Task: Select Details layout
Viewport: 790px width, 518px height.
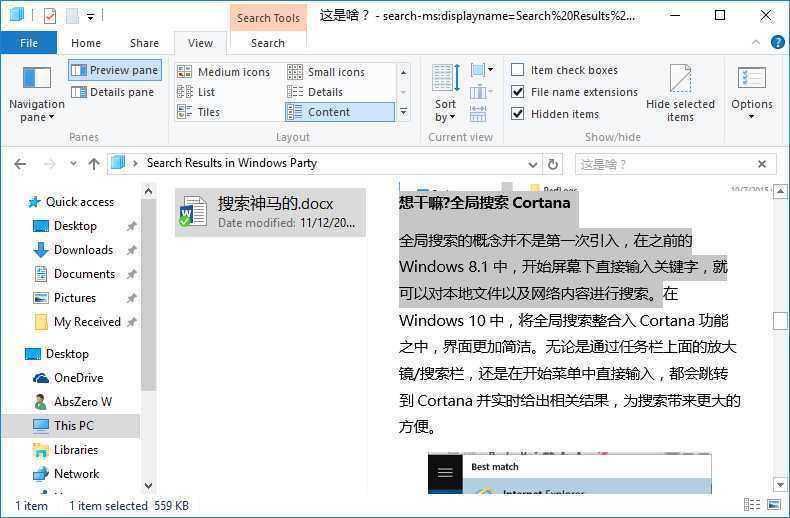Action: pos(315,92)
